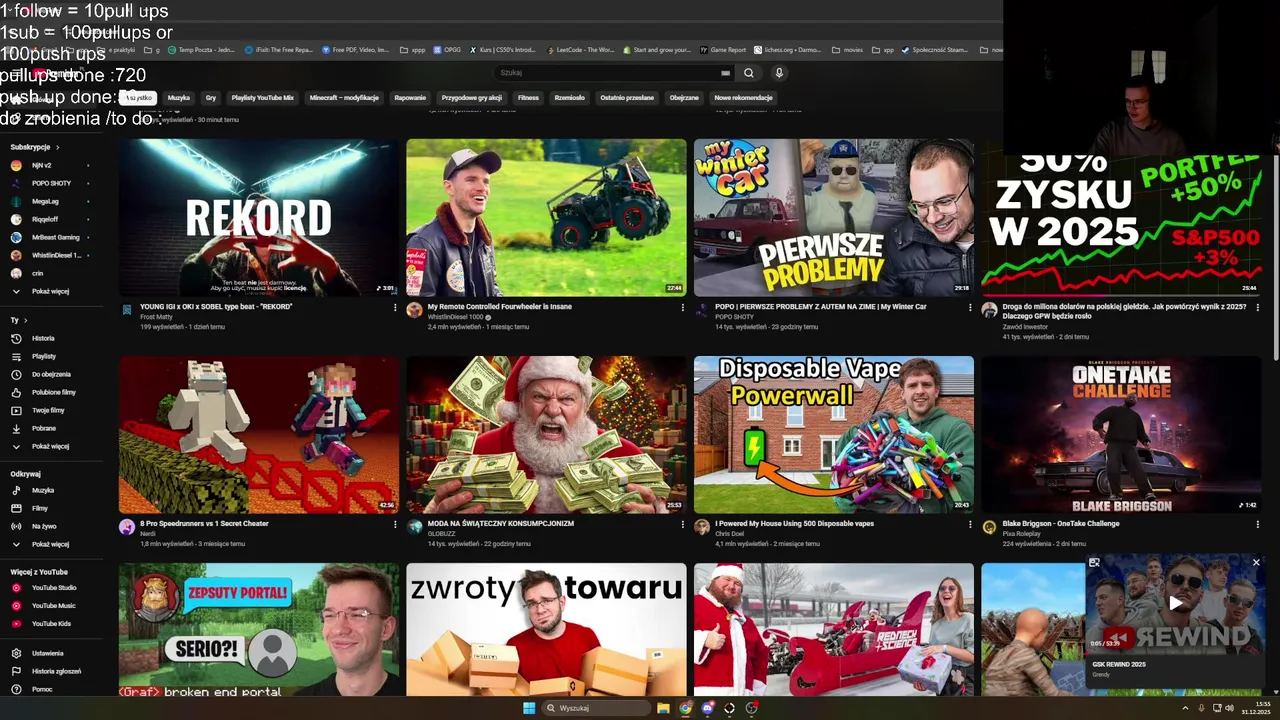This screenshot has width=1280, height=720.
Task: Select the Nowe rekomendacje filter chip
Action: click(743, 98)
